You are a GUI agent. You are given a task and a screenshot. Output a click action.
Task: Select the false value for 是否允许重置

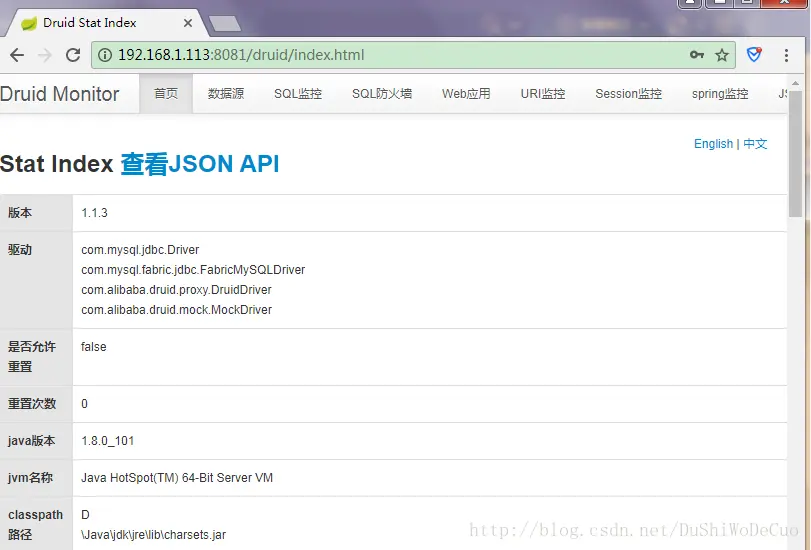(x=94, y=347)
